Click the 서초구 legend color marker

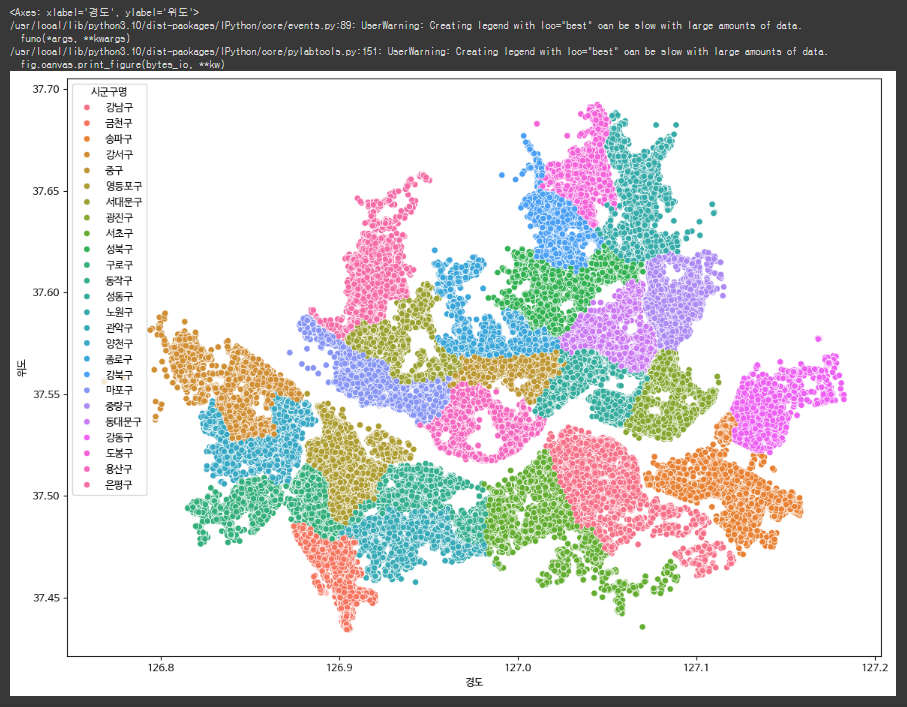click(x=87, y=233)
